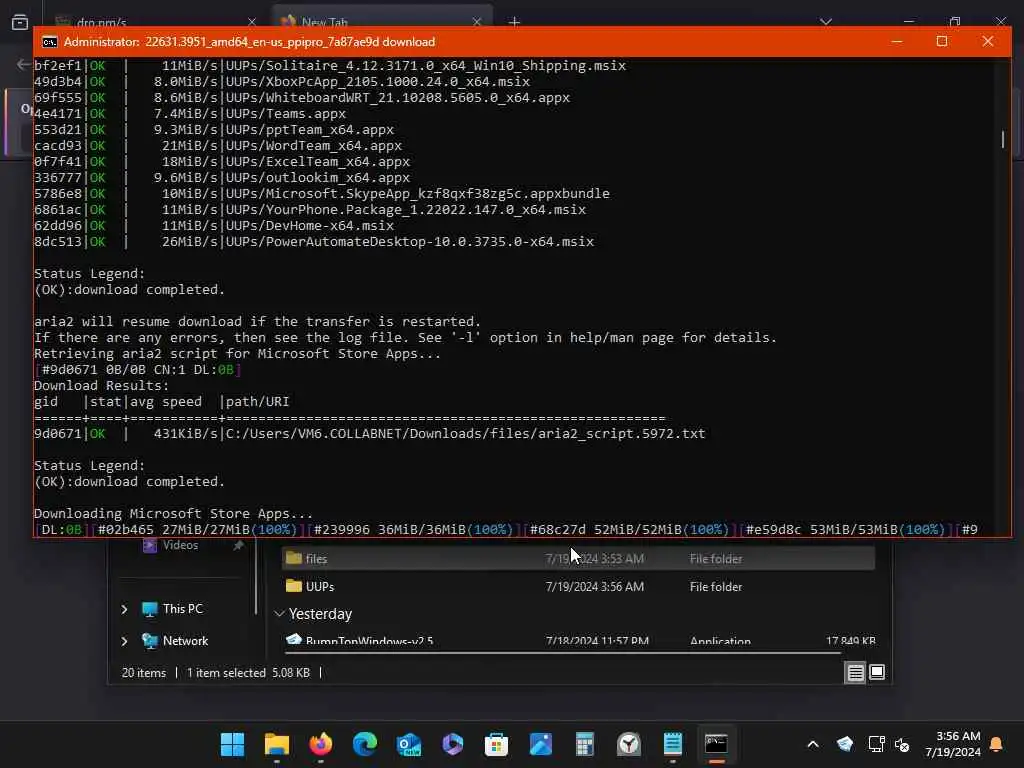1024x768 pixels.
Task: Open the Windows Start menu
Action: click(x=232, y=744)
